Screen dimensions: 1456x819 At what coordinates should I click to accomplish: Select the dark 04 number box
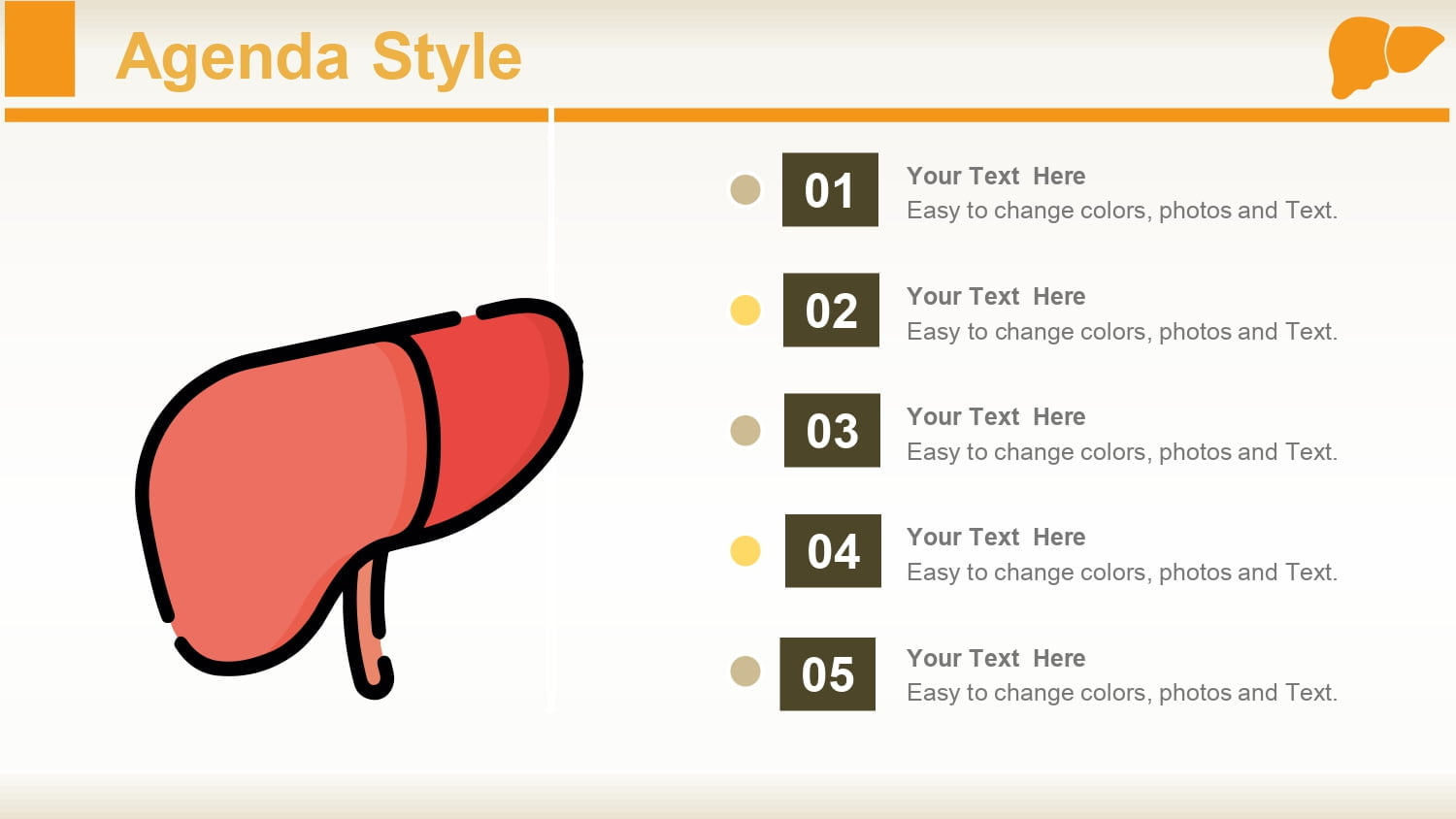tap(833, 550)
